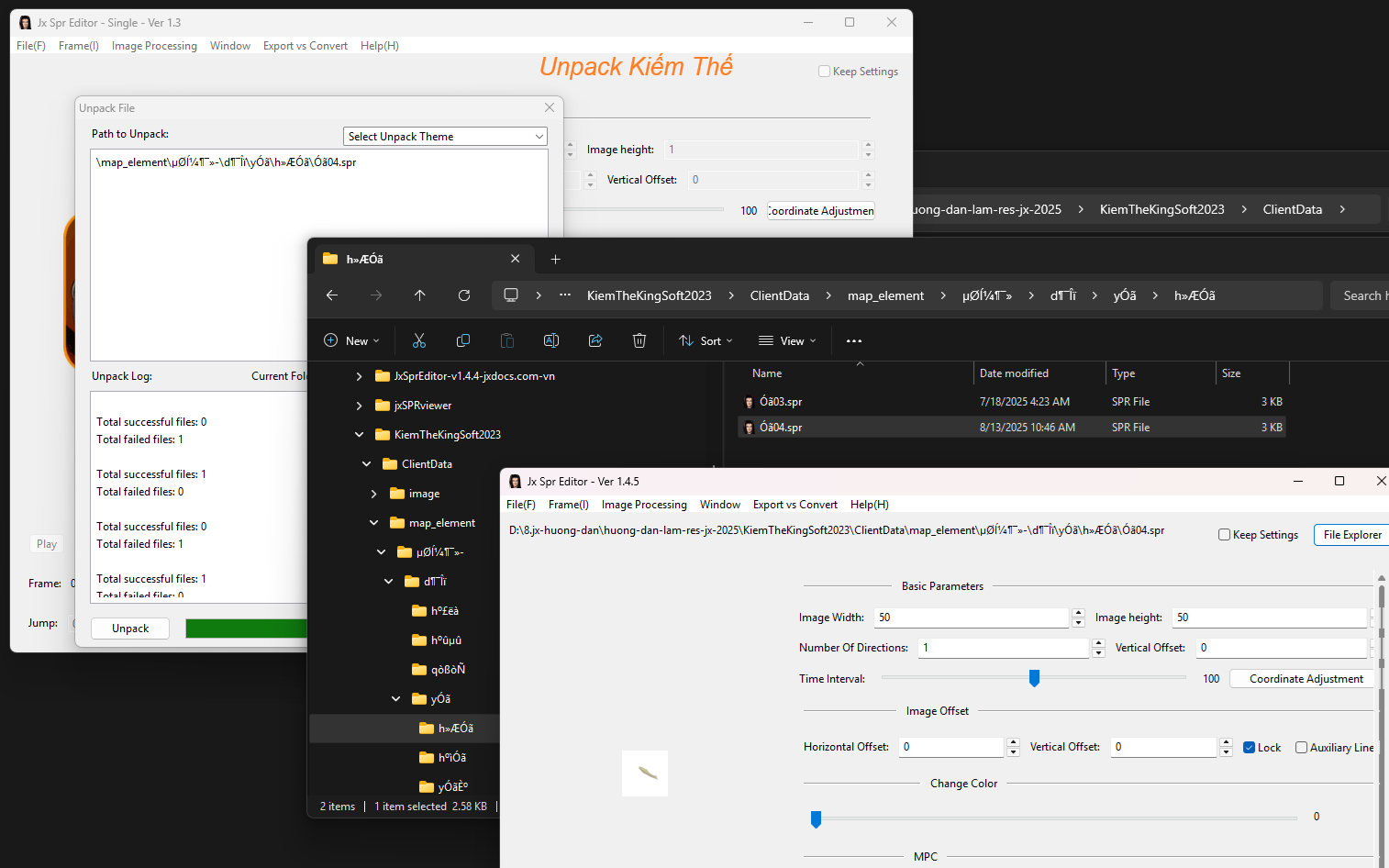1389x868 pixels.
Task: Click the Cut icon in Explorer toolbar
Action: point(419,340)
